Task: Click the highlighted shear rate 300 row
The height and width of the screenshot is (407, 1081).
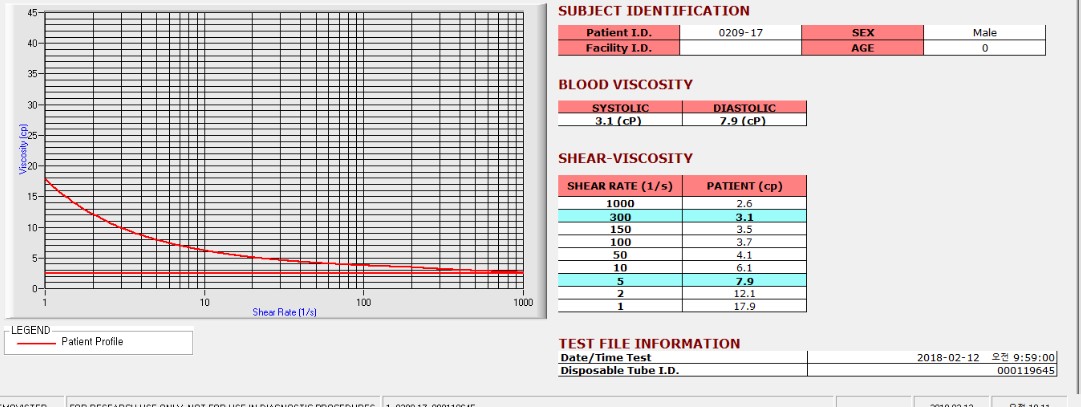Action: pos(682,217)
